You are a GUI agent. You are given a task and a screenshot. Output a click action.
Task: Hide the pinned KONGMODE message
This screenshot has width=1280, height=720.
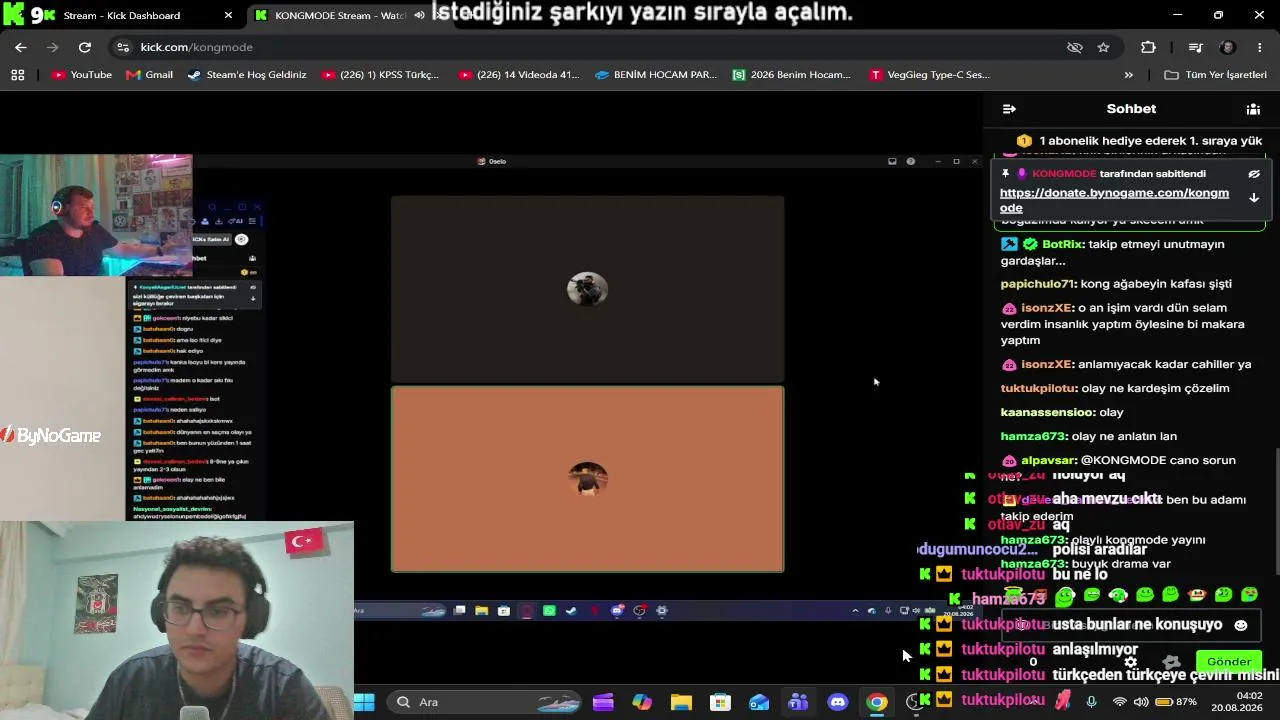(1254, 174)
